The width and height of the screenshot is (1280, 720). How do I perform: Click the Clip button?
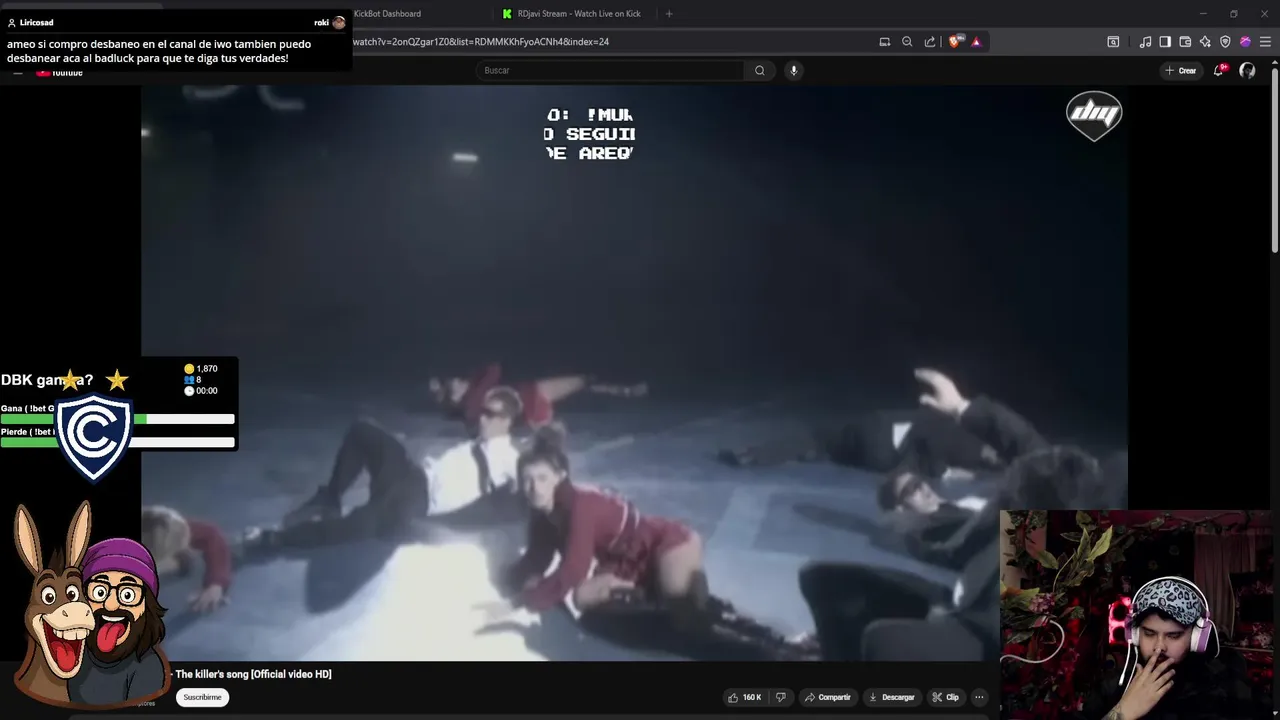[945, 697]
